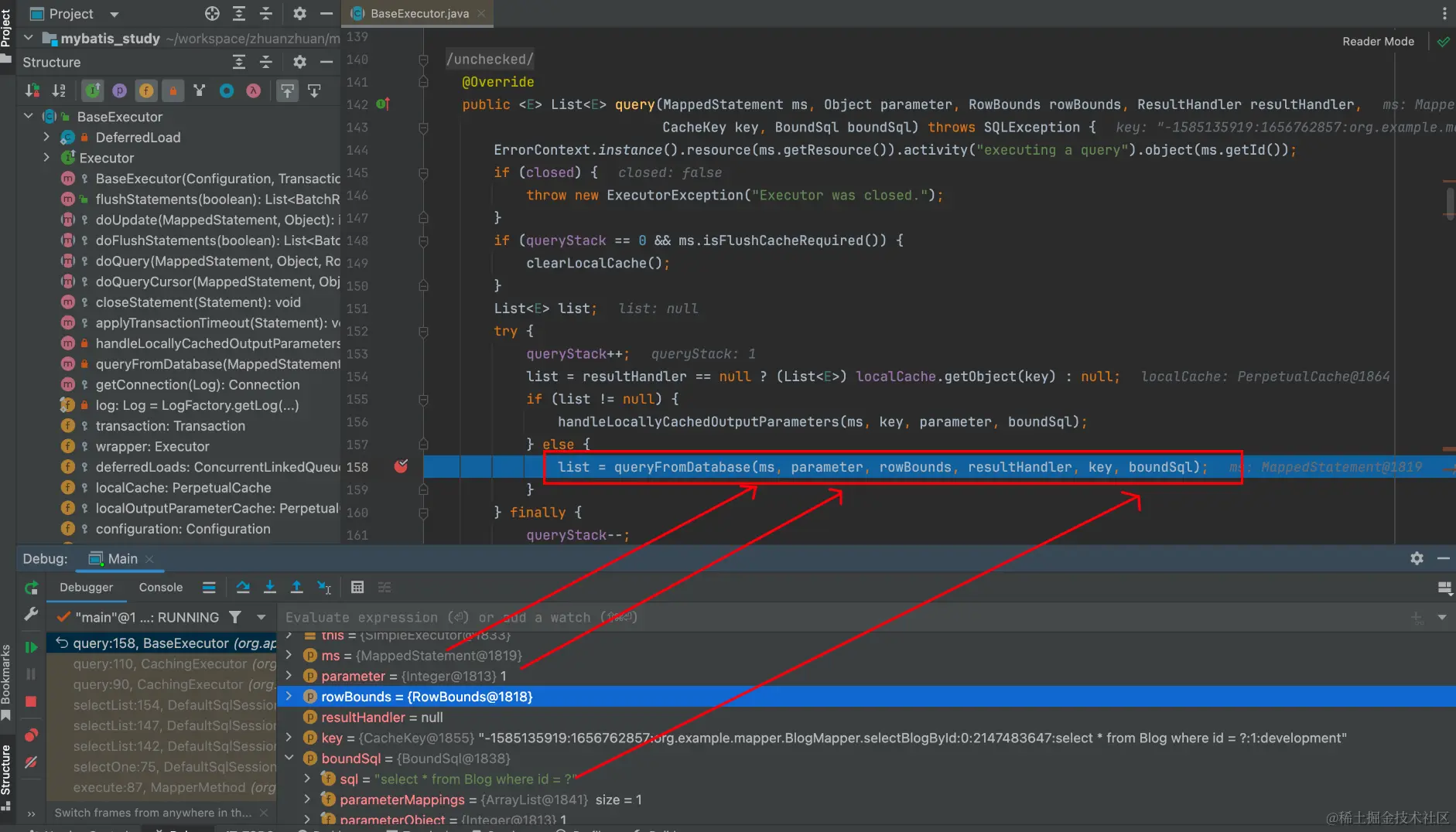Toggle Sort by Visibility in Structure

(x=32, y=90)
